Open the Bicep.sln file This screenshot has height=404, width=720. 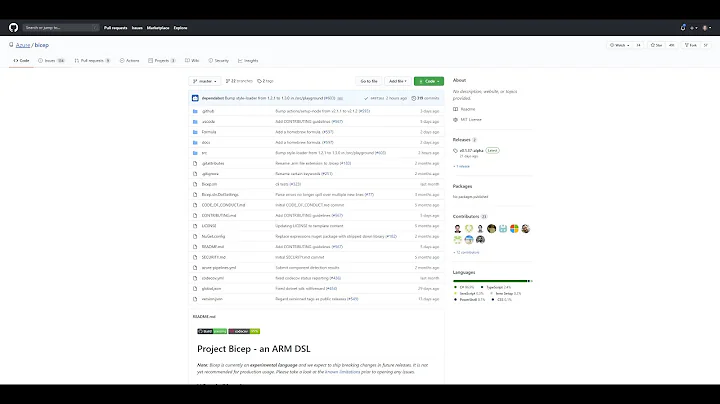pos(209,184)
